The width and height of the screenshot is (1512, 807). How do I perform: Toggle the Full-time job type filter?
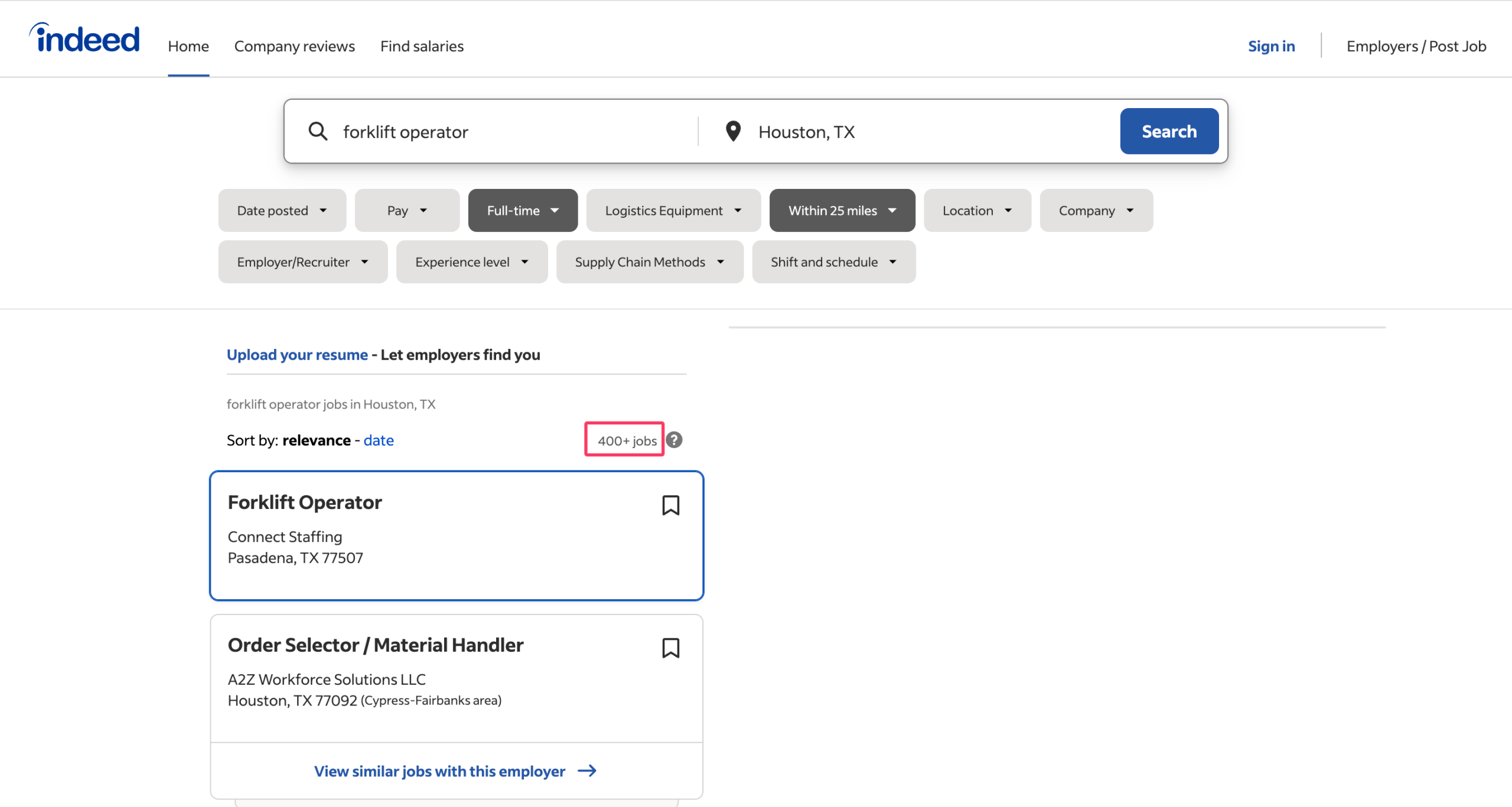pos(523,211)
